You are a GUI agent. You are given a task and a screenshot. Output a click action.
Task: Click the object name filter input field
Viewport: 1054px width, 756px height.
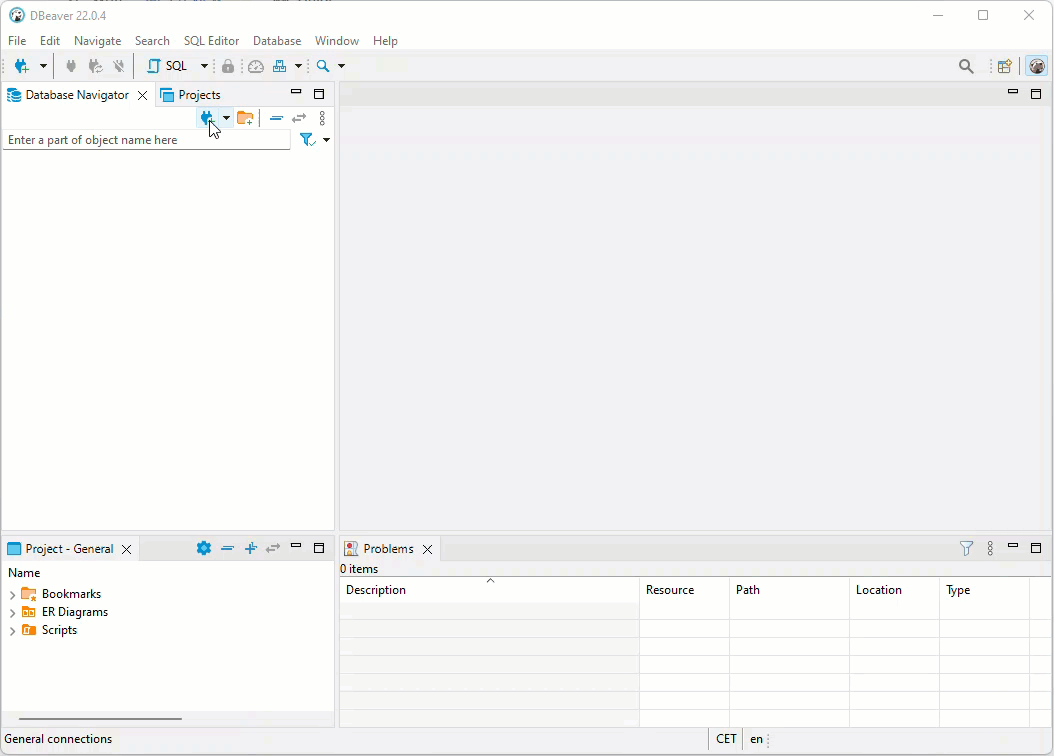[147, 140]
